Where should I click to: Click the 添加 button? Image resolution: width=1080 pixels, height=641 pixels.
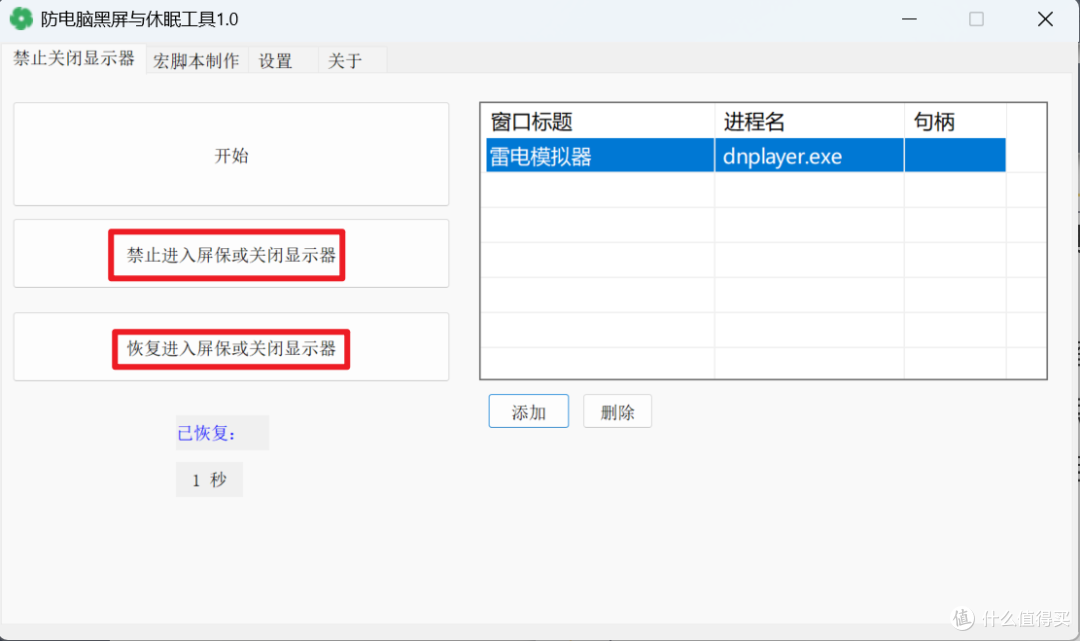(528, 411)
